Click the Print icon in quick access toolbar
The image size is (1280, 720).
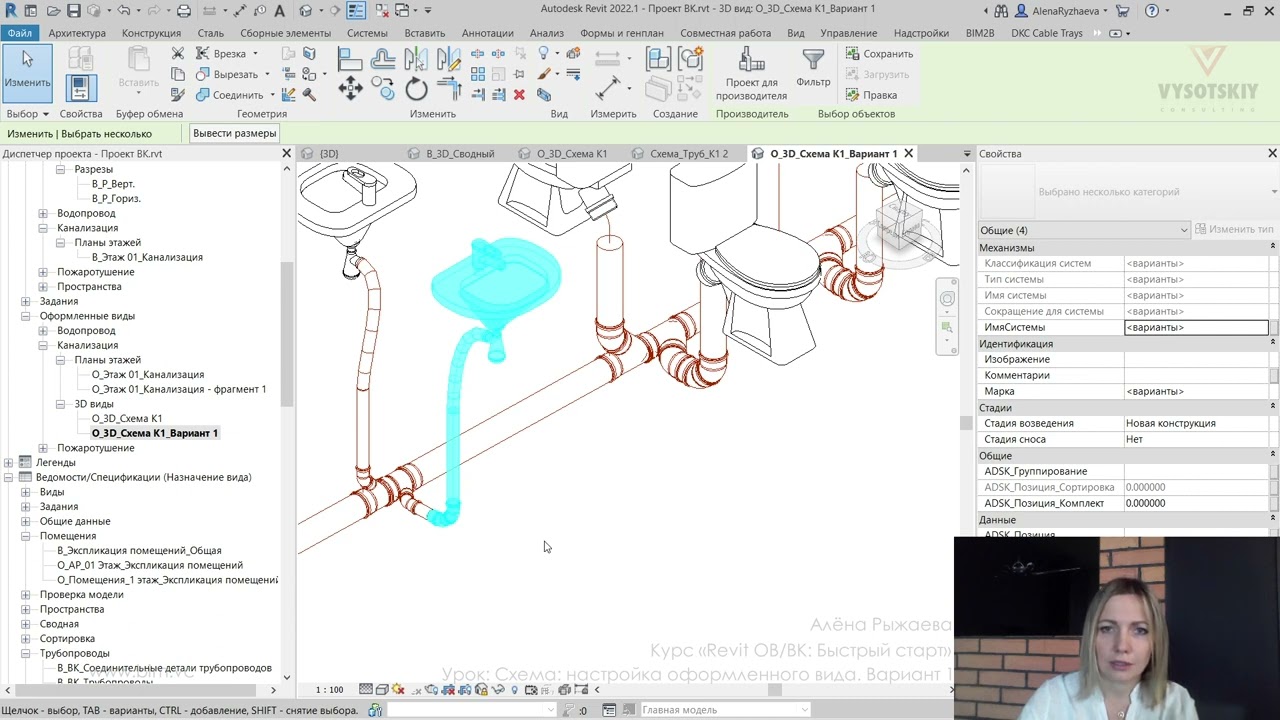pyautogui.click(x=183, y=11)
